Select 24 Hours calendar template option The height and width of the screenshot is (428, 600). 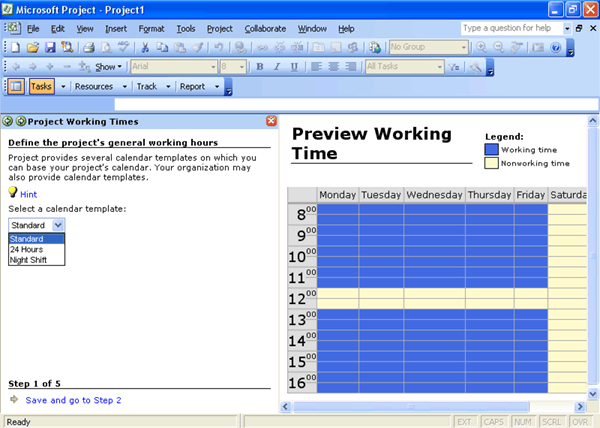click(26, 249)
